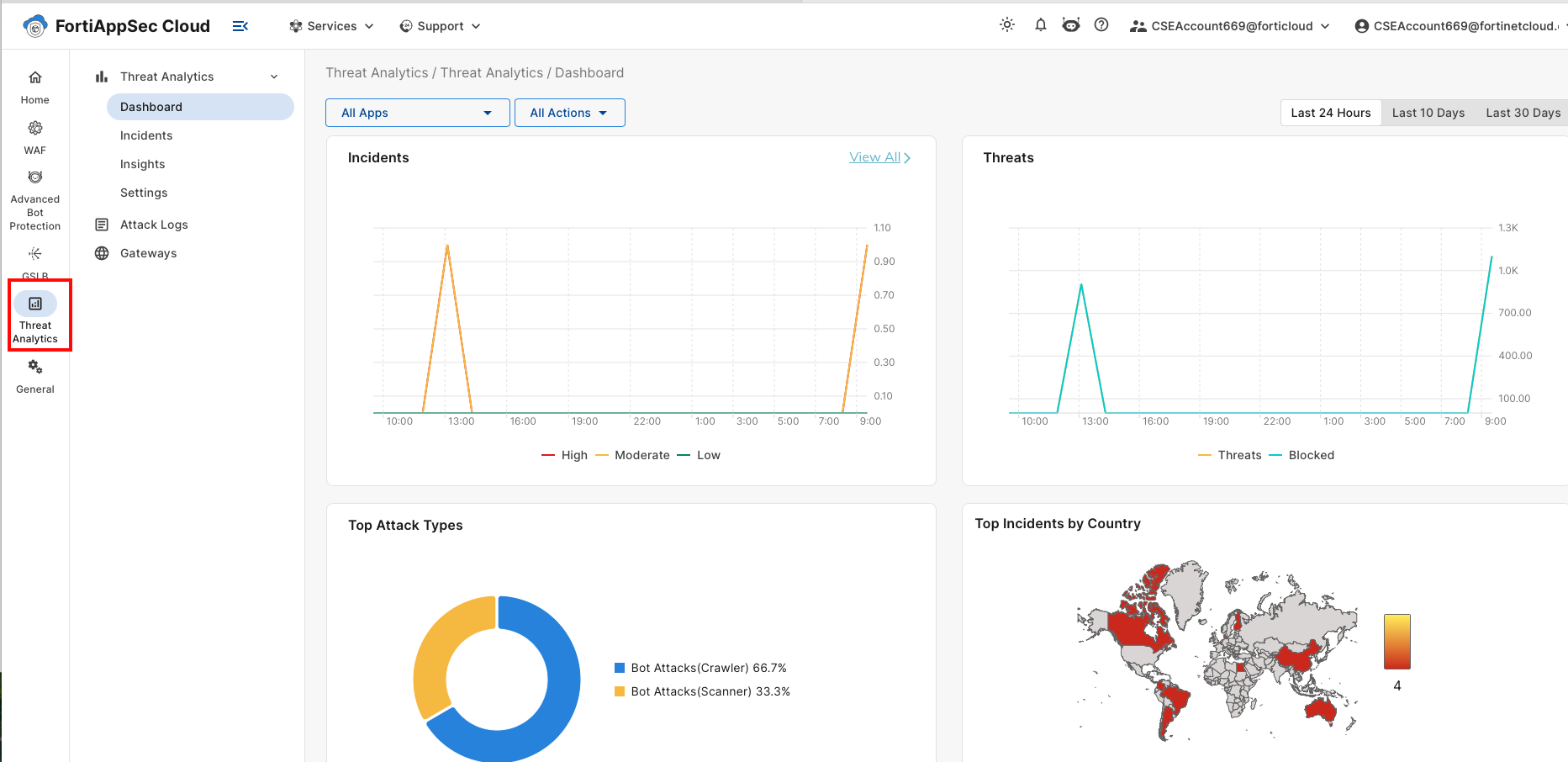Open Gateways in the side menu

coord(149,253)
